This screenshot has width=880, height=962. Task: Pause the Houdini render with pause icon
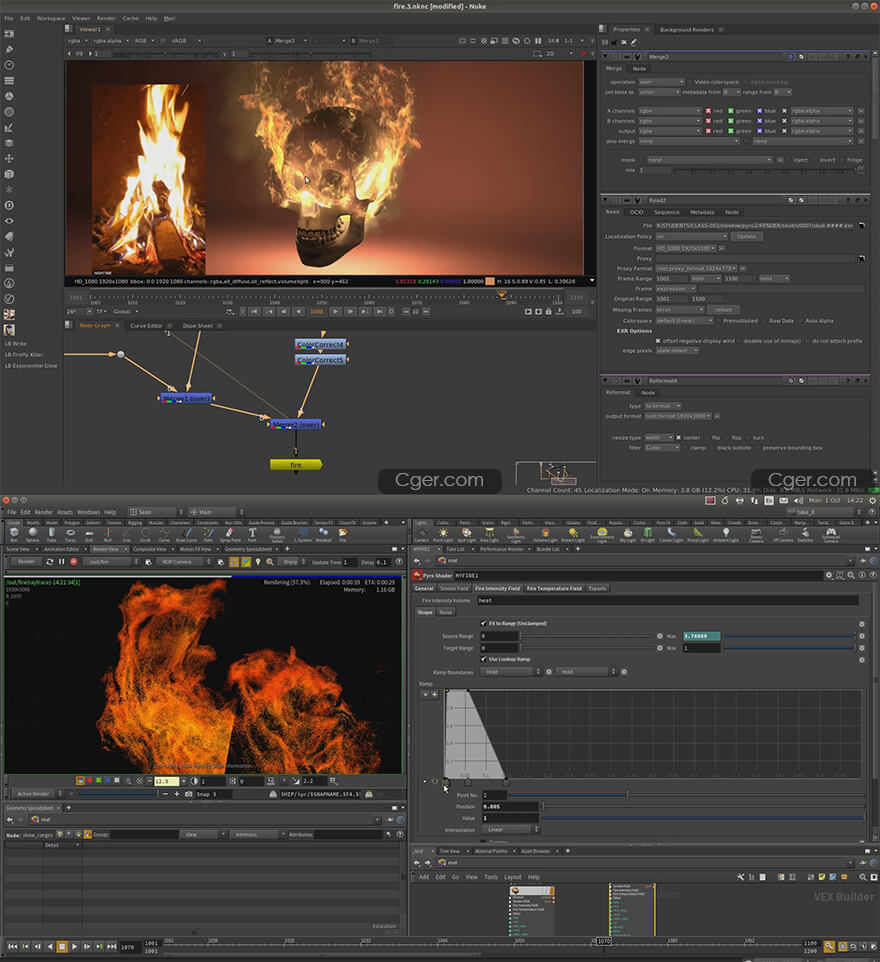pos(61,561)
